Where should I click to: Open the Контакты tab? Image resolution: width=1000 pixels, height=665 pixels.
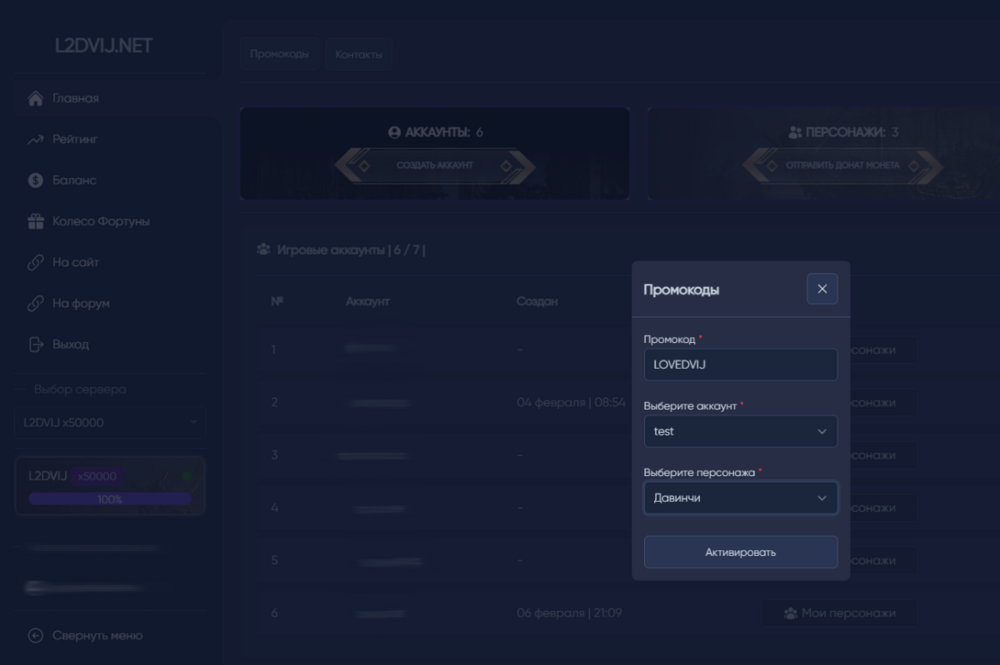coord(359,54)
